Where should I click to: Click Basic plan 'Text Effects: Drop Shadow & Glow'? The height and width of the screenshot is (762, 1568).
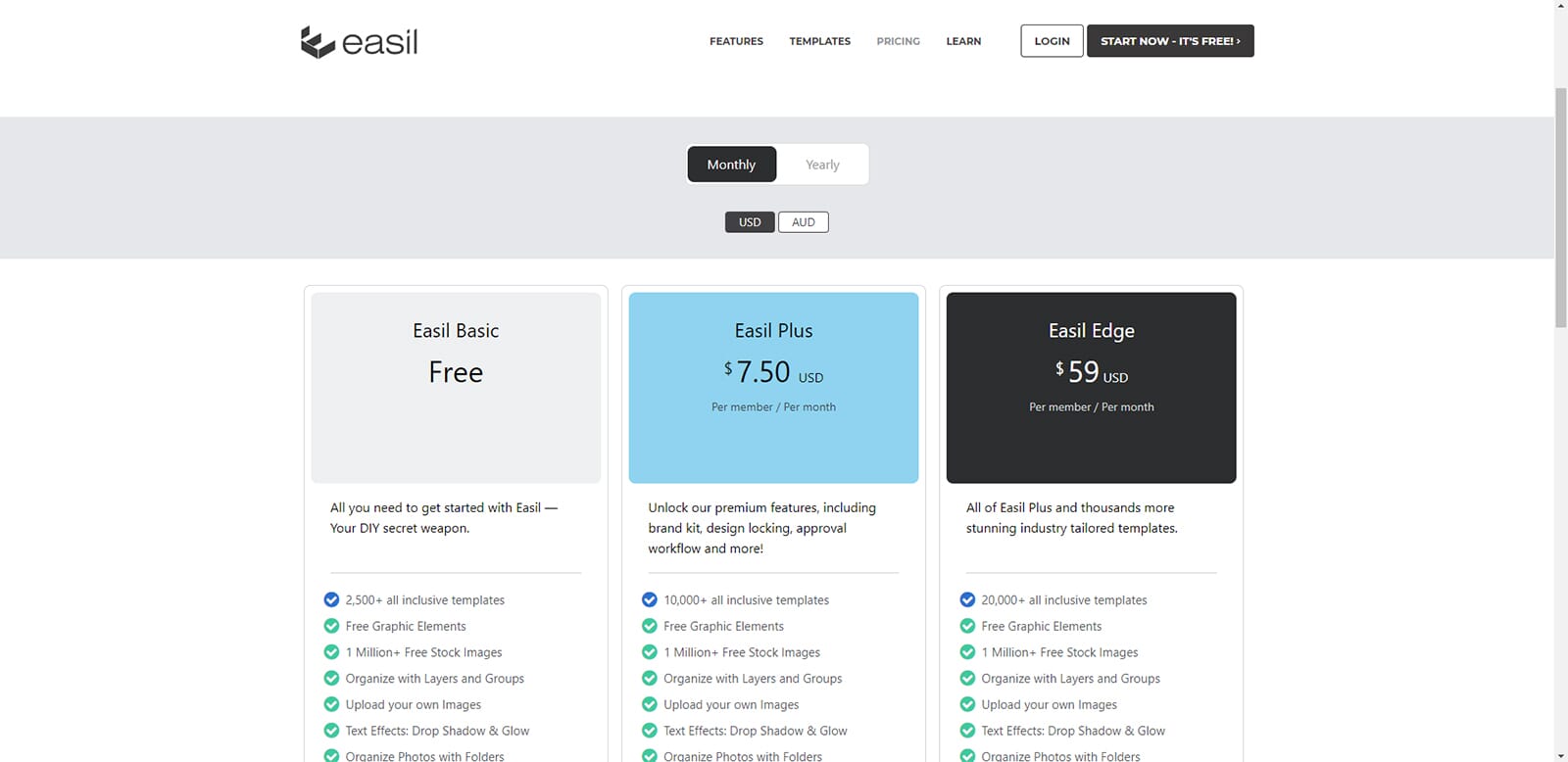point(437,731)
